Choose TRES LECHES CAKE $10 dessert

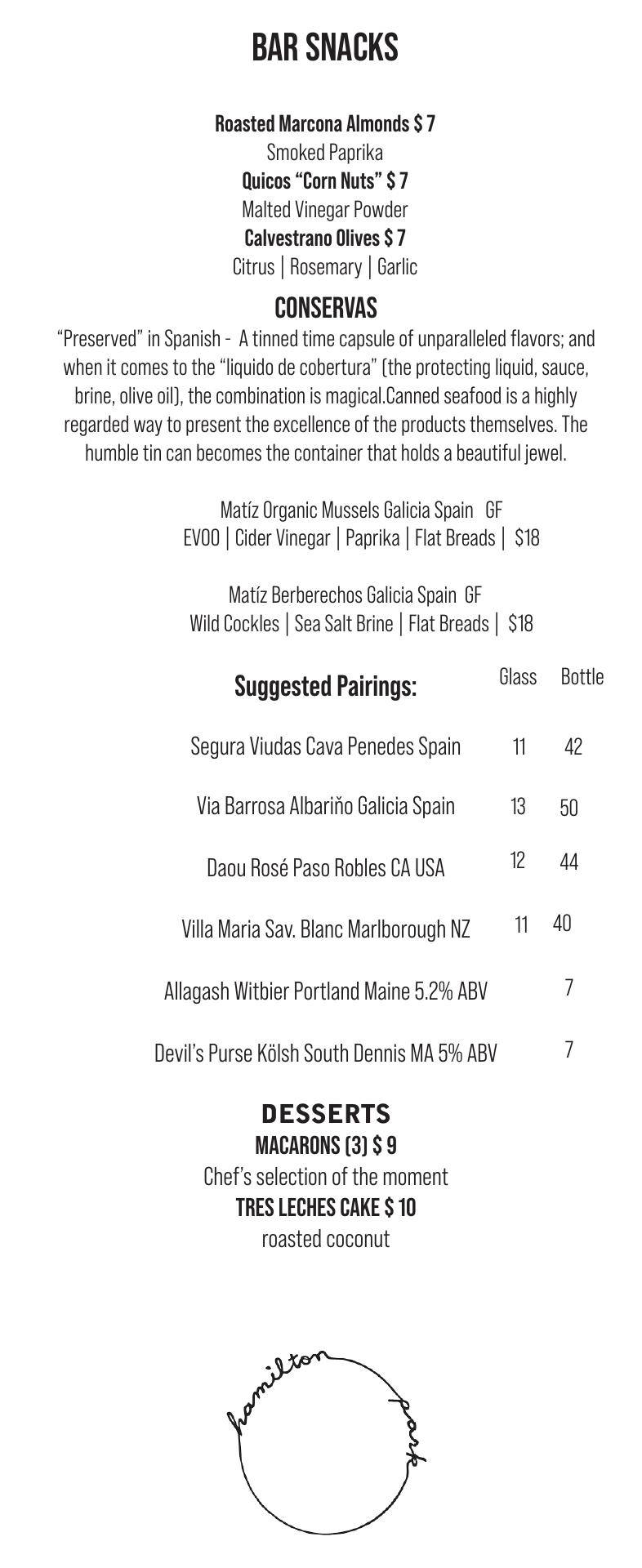pos(325,1208)
